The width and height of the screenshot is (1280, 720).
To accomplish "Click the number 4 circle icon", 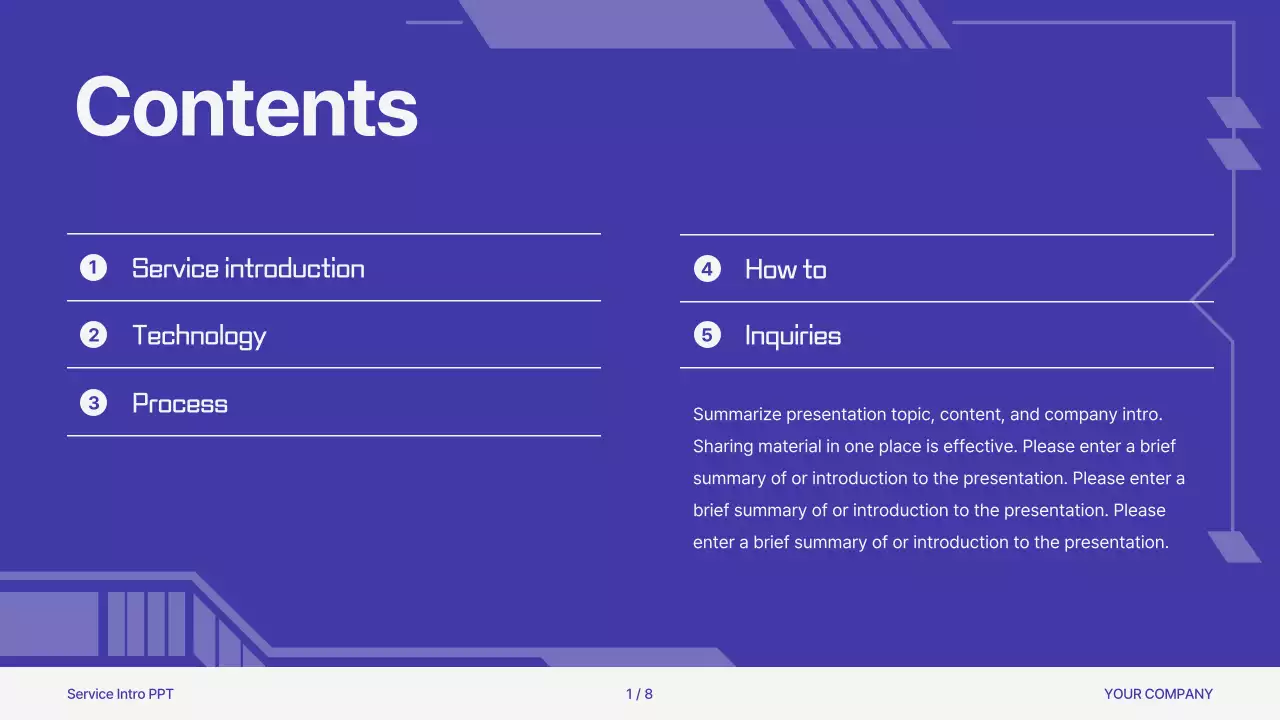I will click(707, 269).
